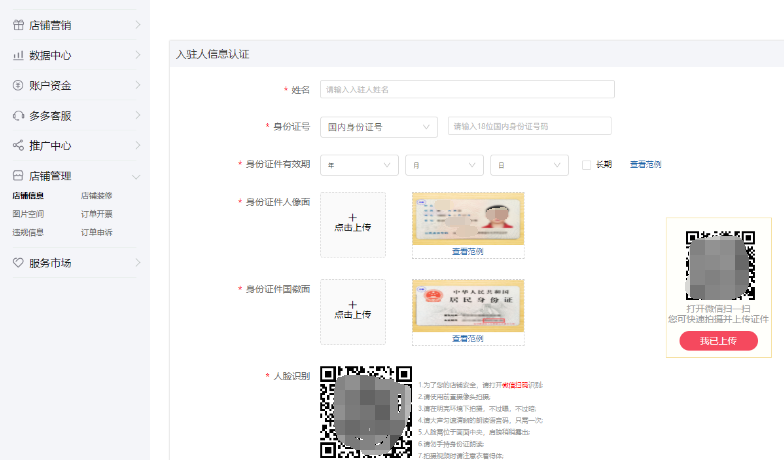
Task: Open the 月 month dropdown
Action: point(444,165)
